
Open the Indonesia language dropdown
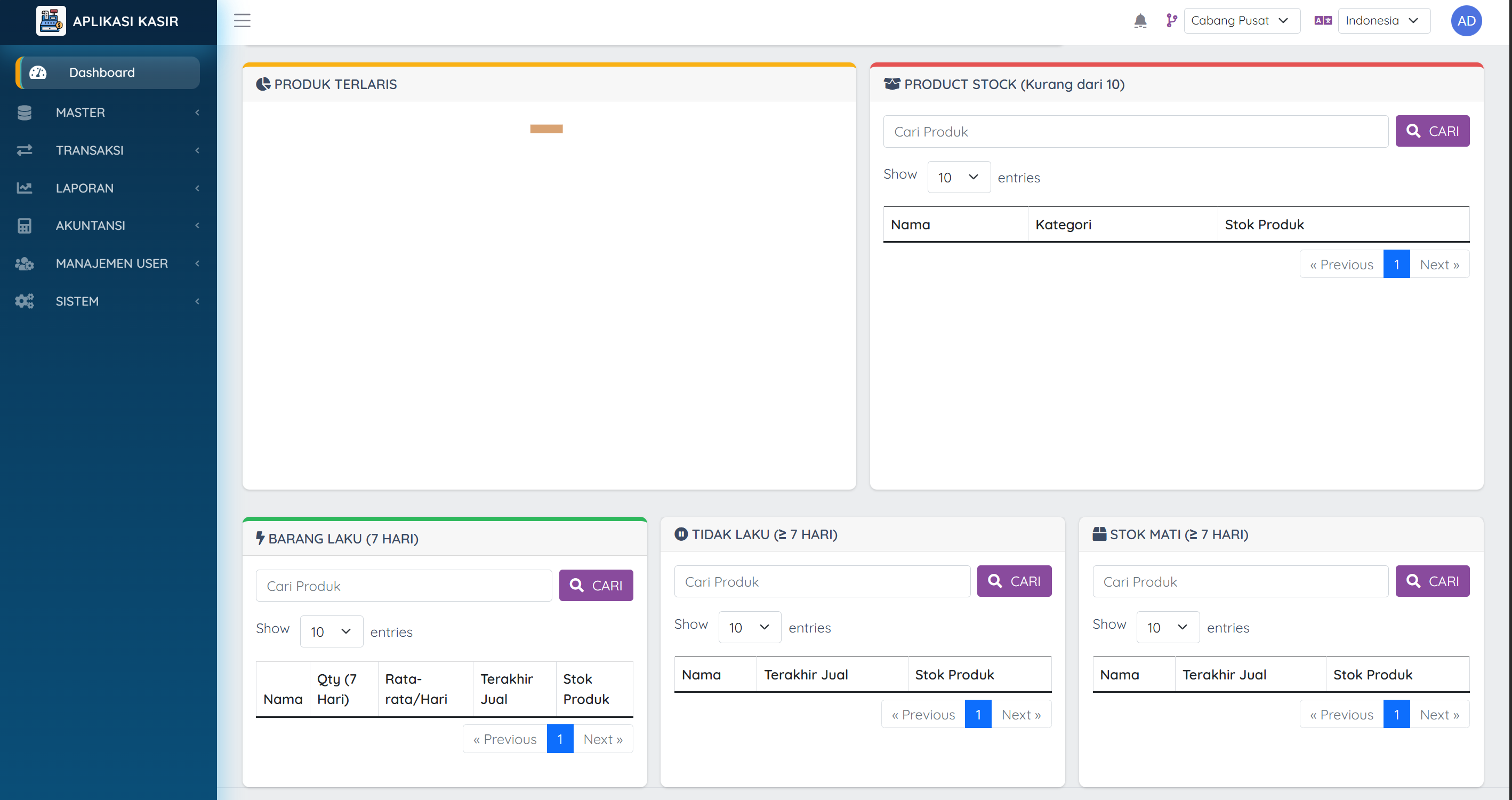coord(1383,21)
